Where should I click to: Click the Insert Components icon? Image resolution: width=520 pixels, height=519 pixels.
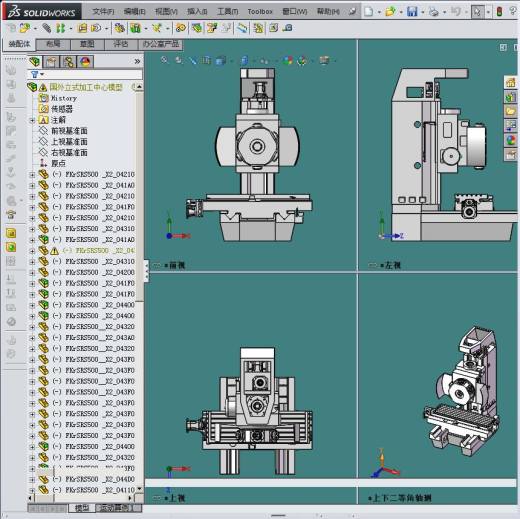24,28
